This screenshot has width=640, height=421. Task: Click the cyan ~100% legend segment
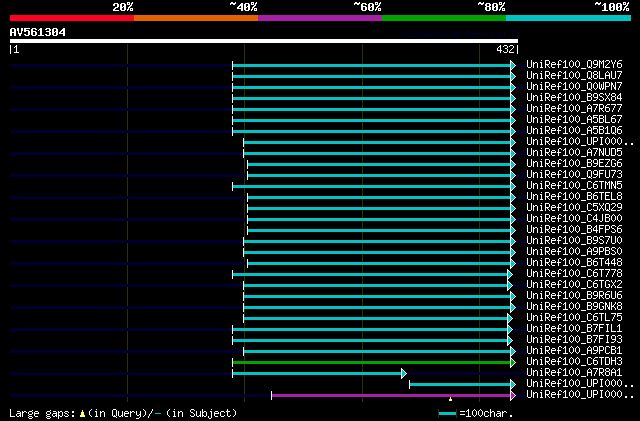(569, 18)
